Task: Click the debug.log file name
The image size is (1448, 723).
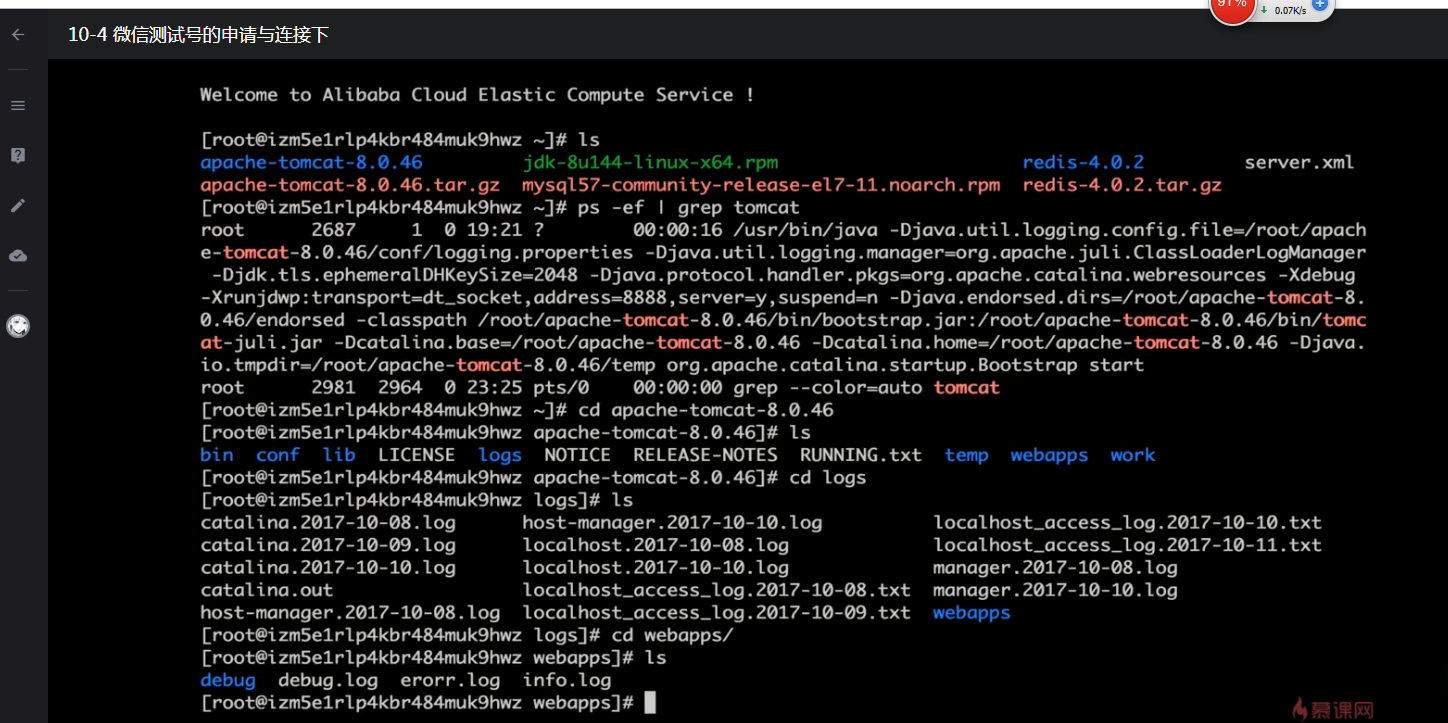Action: coord(328,681)
